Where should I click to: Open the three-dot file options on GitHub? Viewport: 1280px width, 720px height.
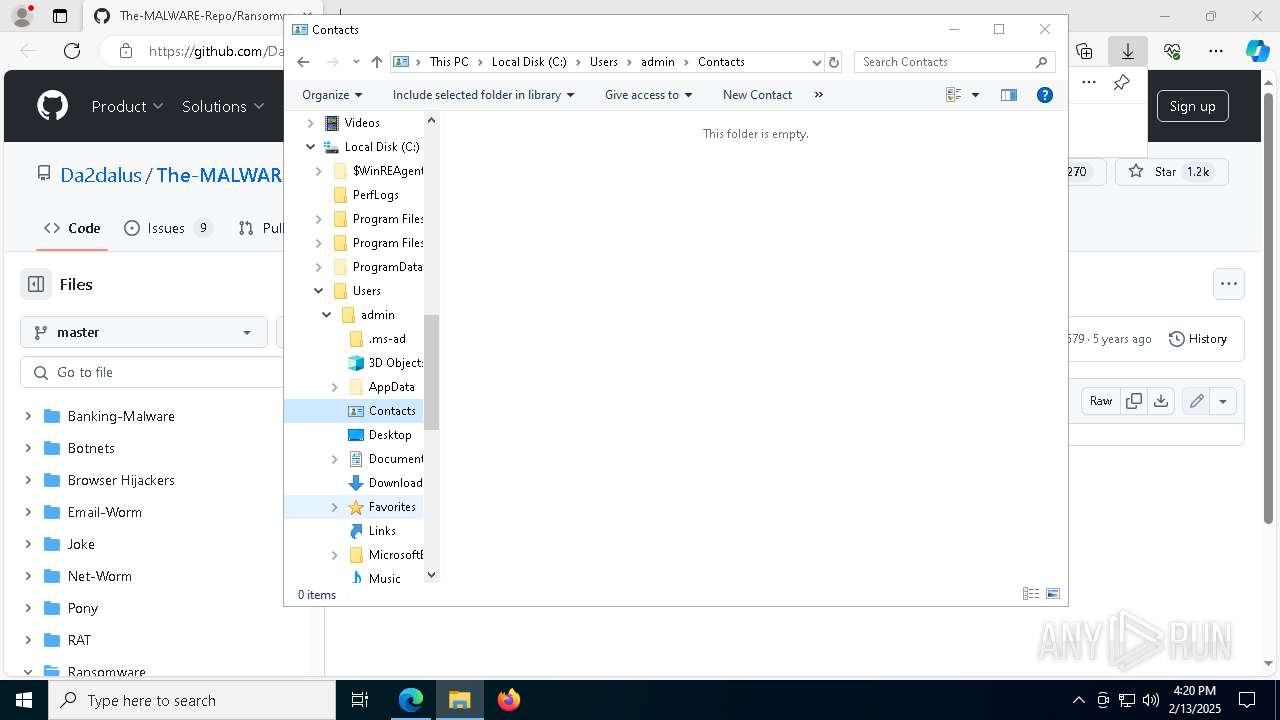[1229, 284]
